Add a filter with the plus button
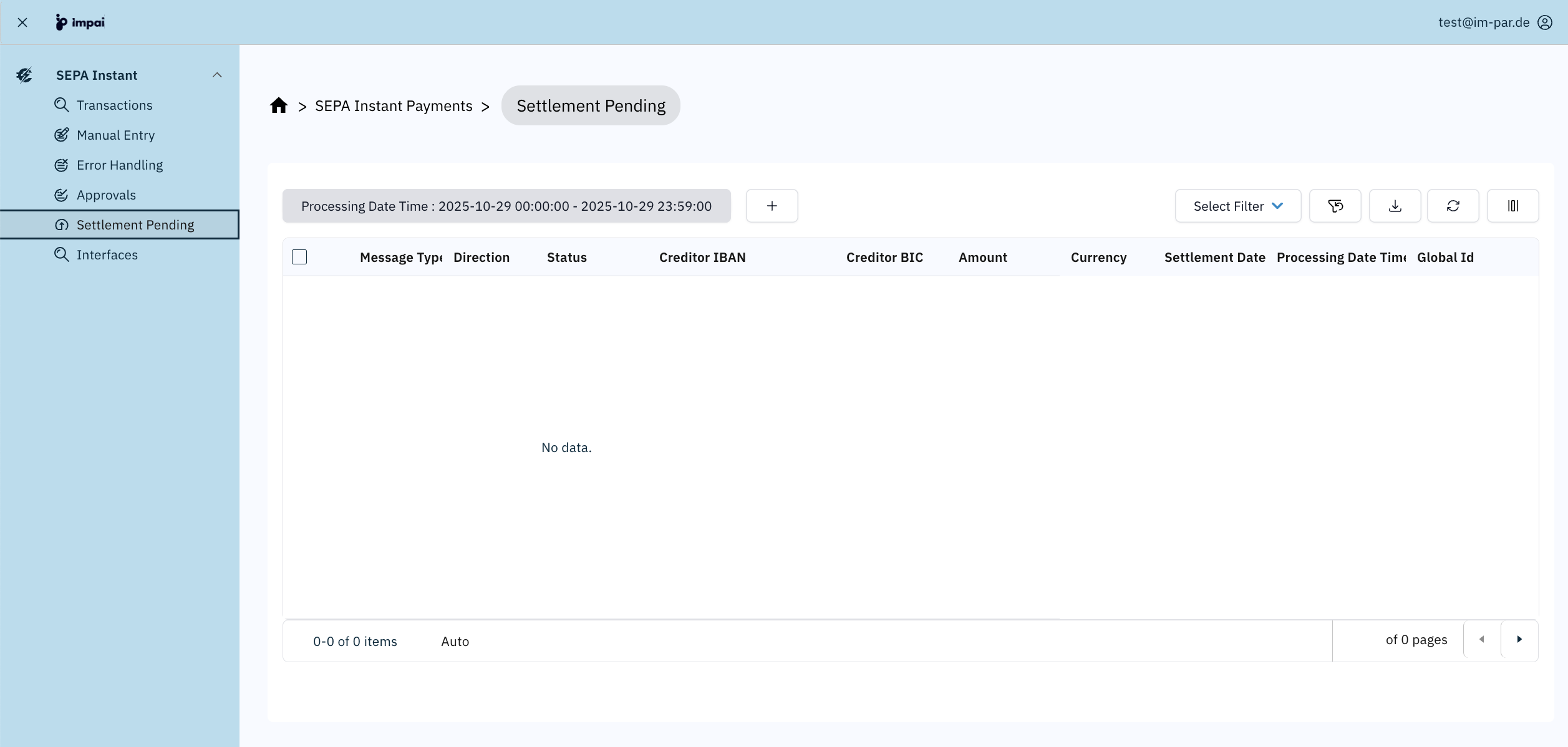The height and width of the screenshot is (747, 1568). coord(772,206)
